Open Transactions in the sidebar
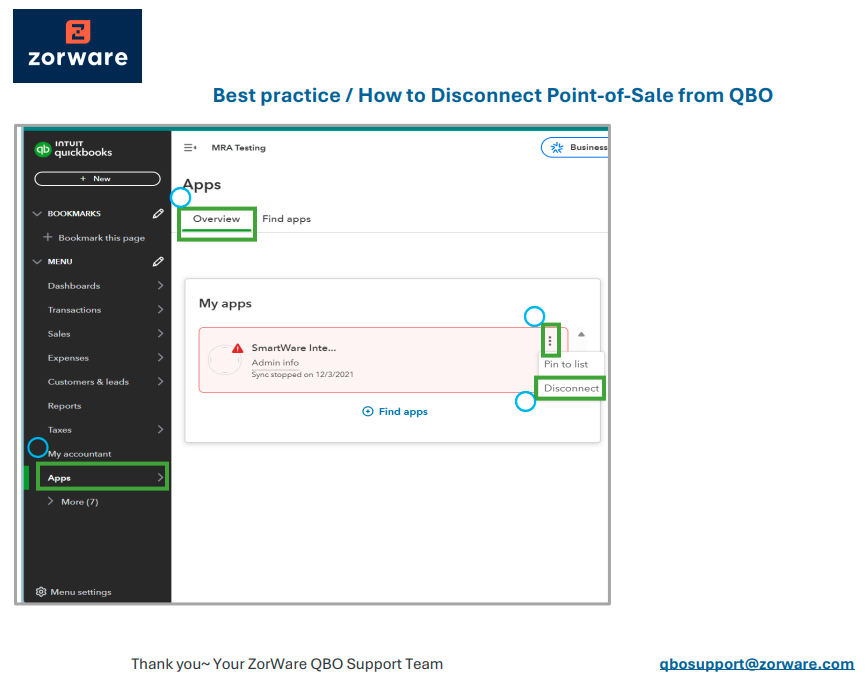The height and width of the screenshot is (685, 866). [75, 310]
